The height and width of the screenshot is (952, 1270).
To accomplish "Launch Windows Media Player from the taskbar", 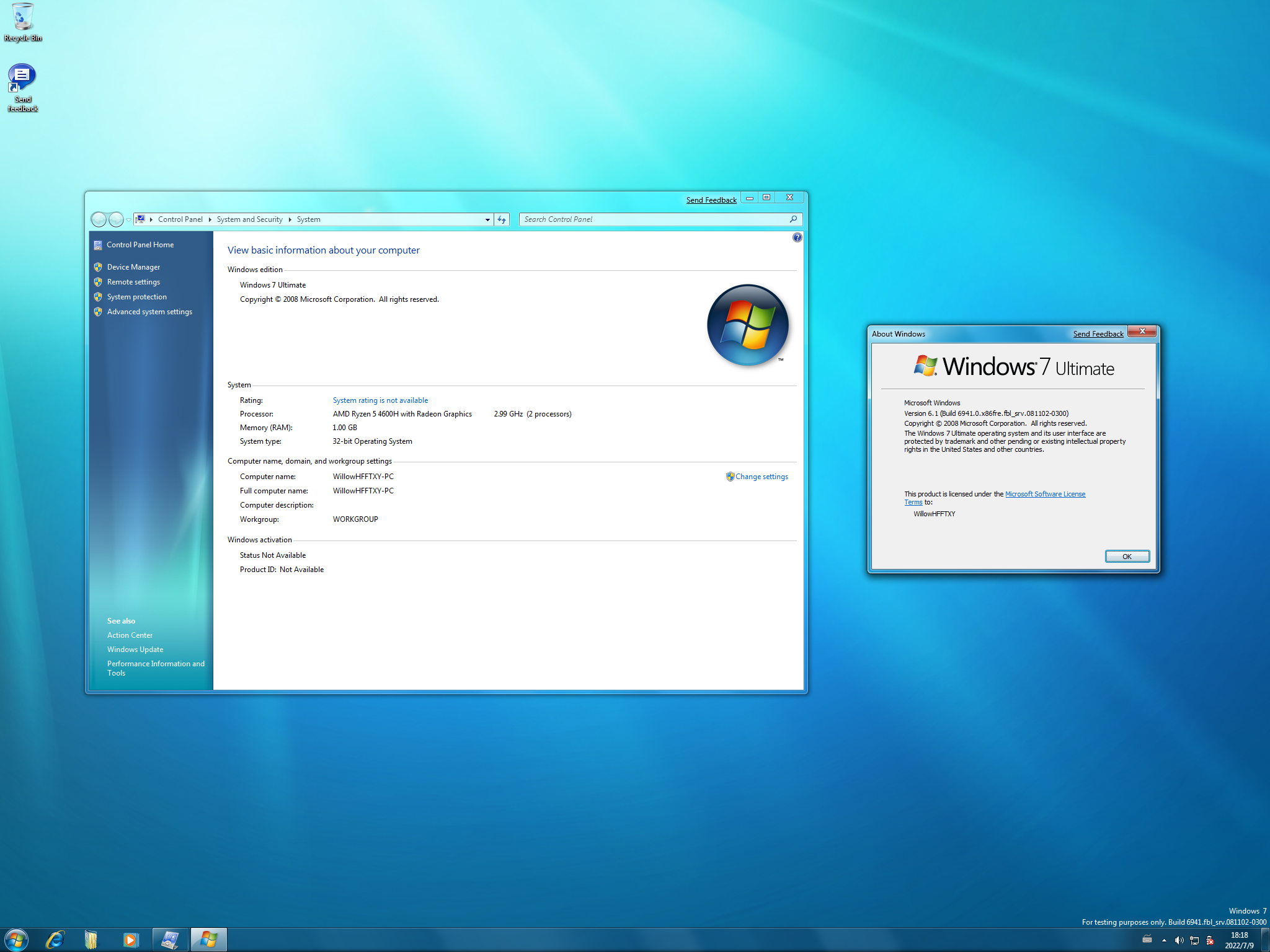I will click(x=130, y=940).
